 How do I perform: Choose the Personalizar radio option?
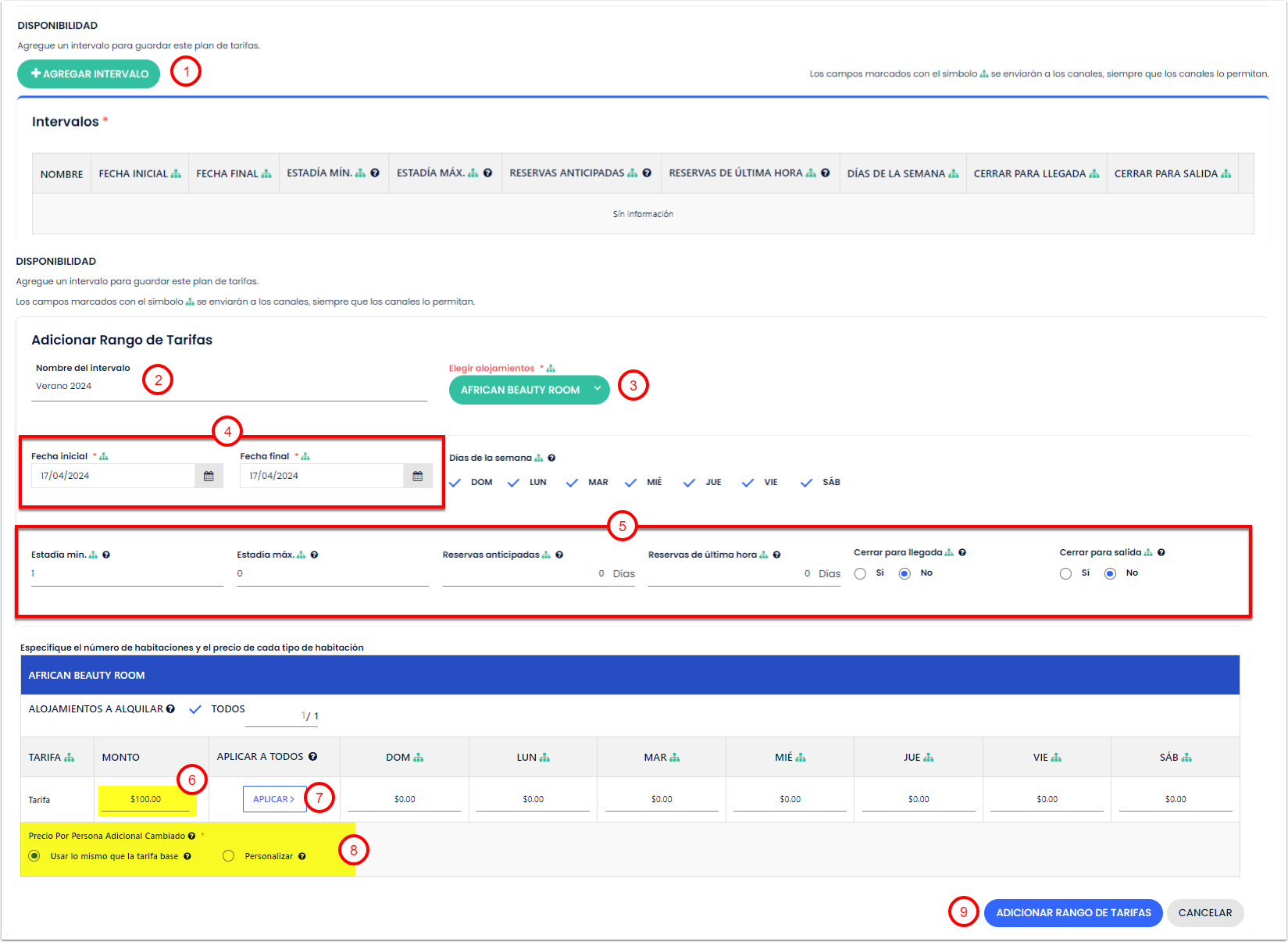(229, 856)
